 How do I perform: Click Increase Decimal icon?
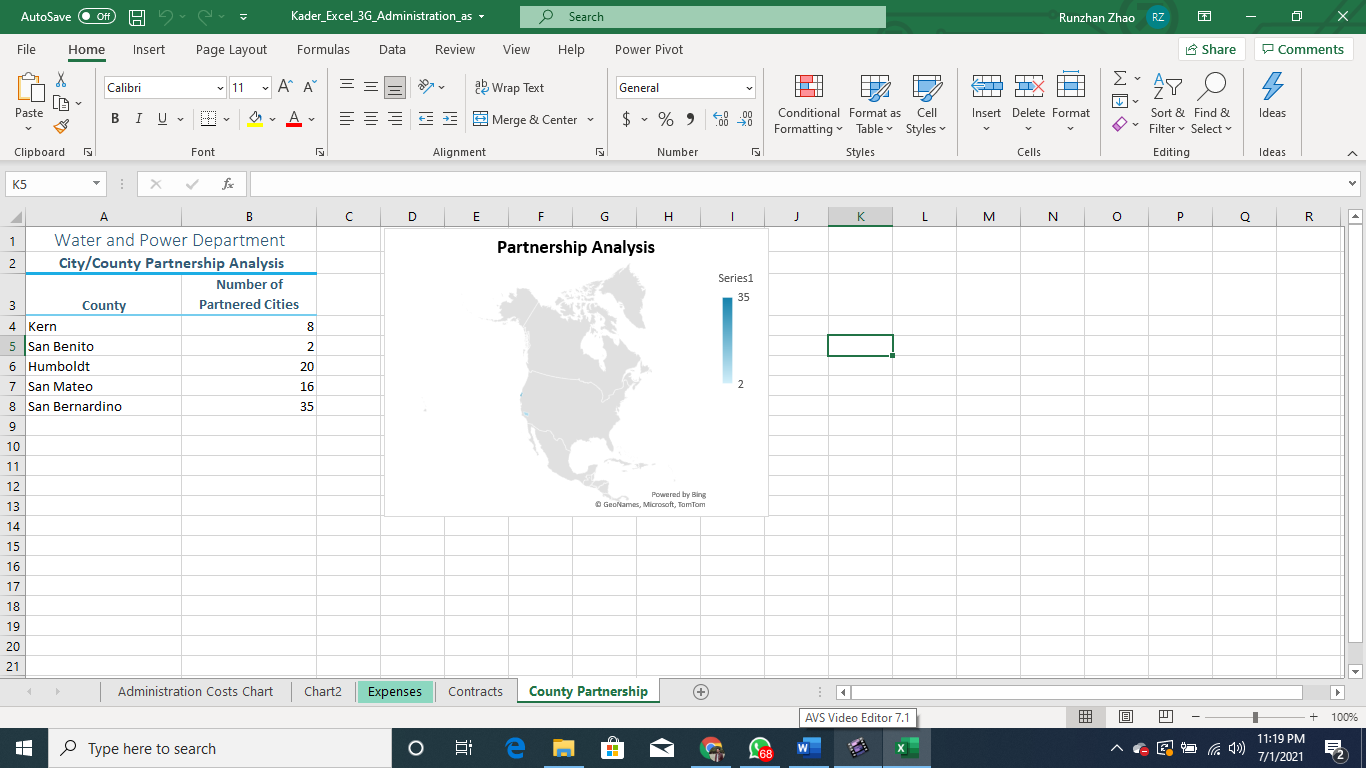[720, 119]
